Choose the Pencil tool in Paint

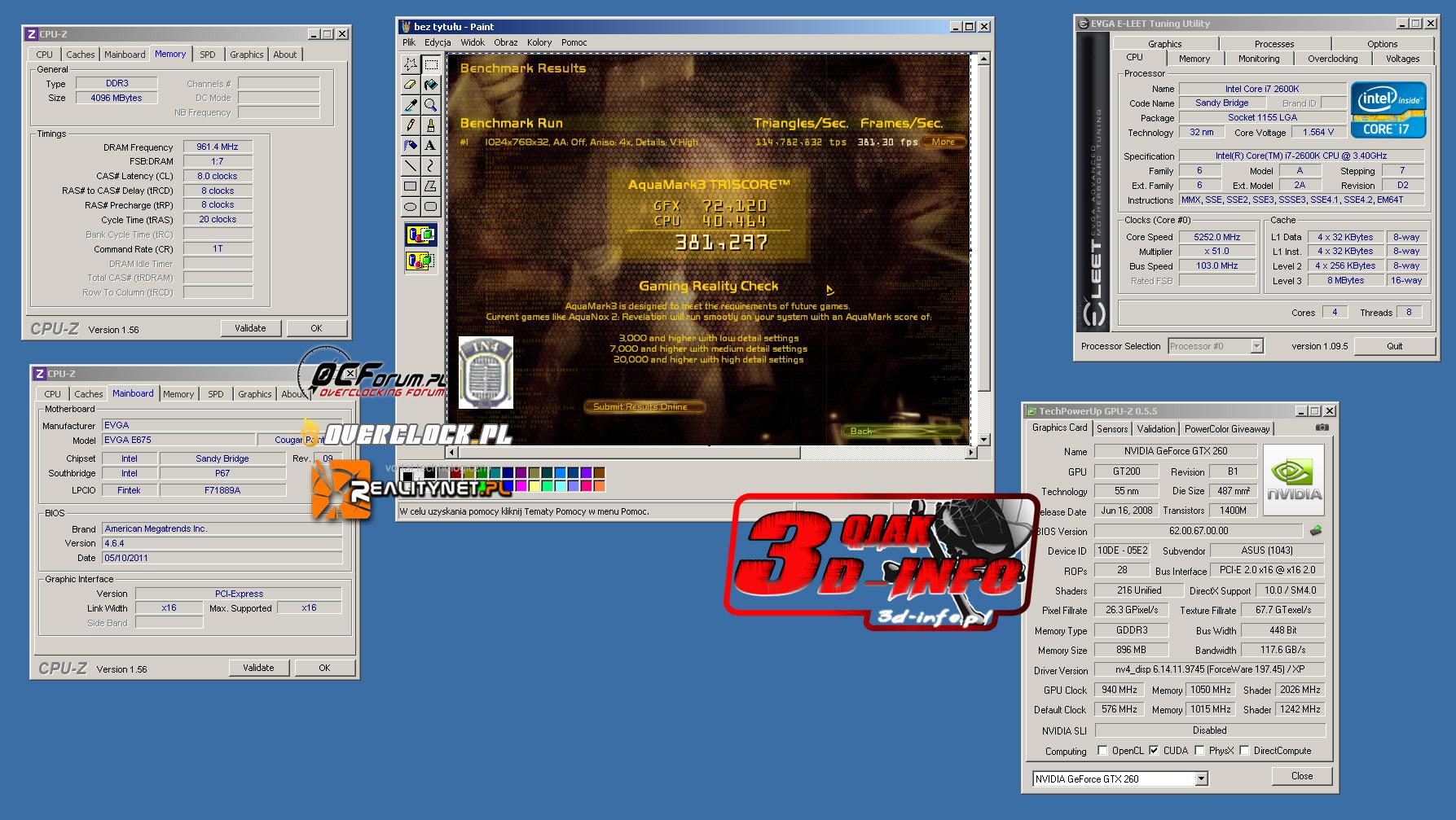(x=411, y=125)
